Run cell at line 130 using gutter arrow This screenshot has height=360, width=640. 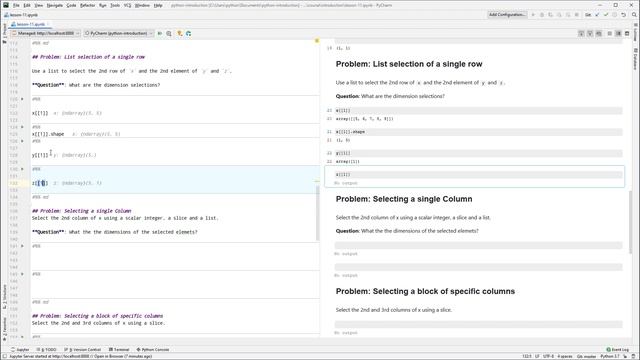(x=22, y=169)
